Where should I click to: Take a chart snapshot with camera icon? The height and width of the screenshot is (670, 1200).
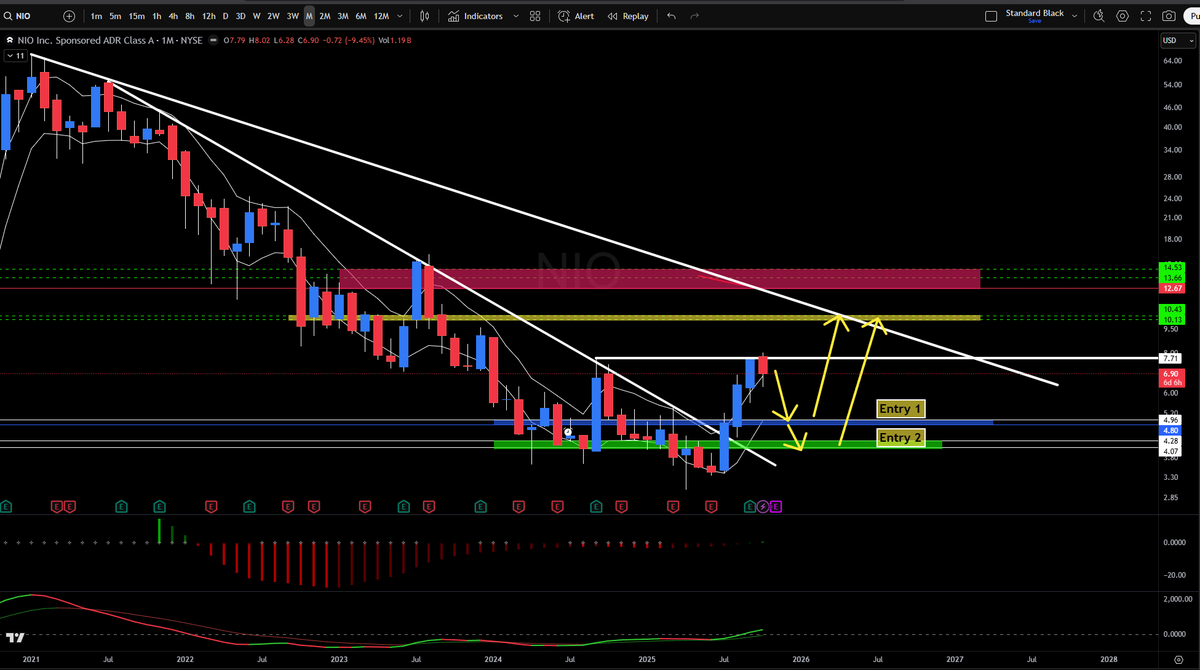point(1169,16)
